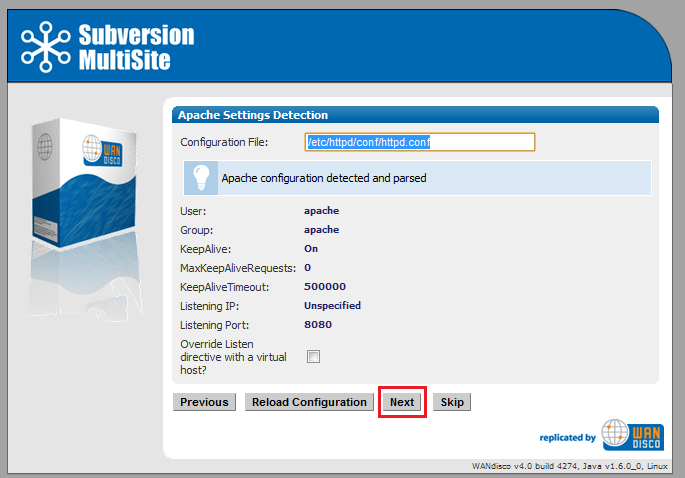This screenshot has height=478, width=685.
Task: Click the WANdisco product box image
Action: [x=84, y=184]
